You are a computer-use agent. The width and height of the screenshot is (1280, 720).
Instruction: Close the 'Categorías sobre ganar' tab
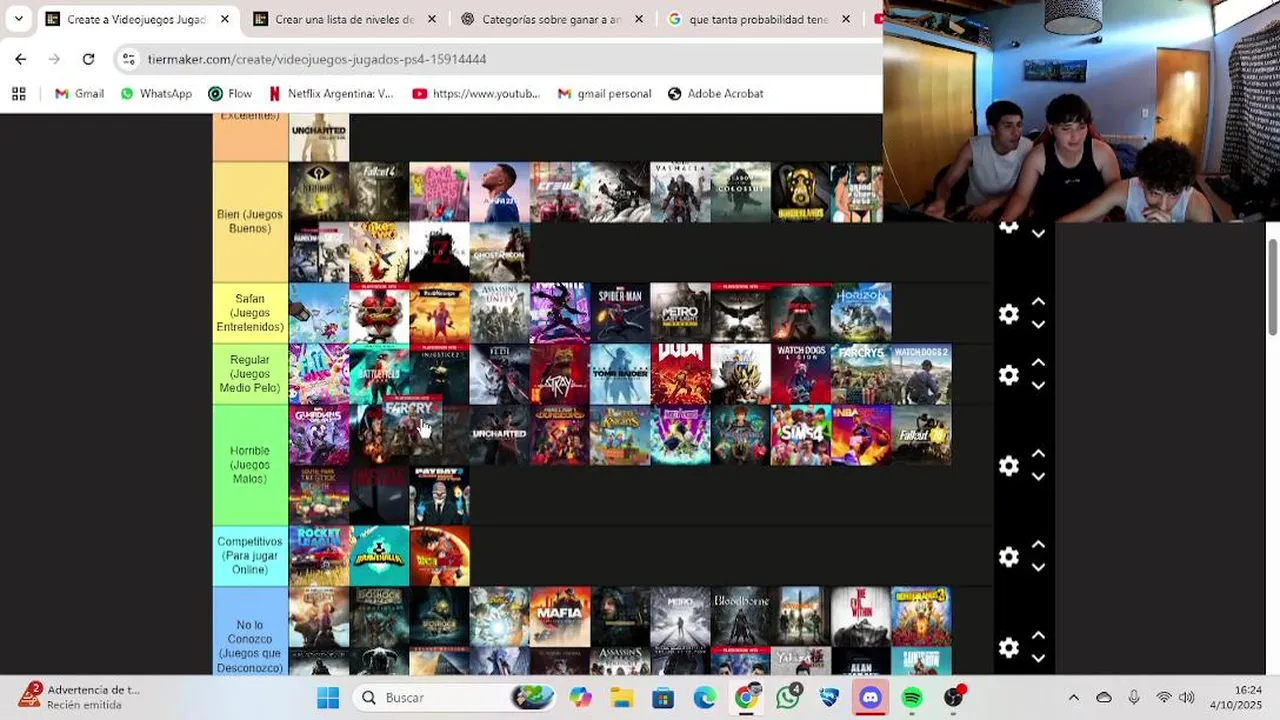tap(639, 19)
